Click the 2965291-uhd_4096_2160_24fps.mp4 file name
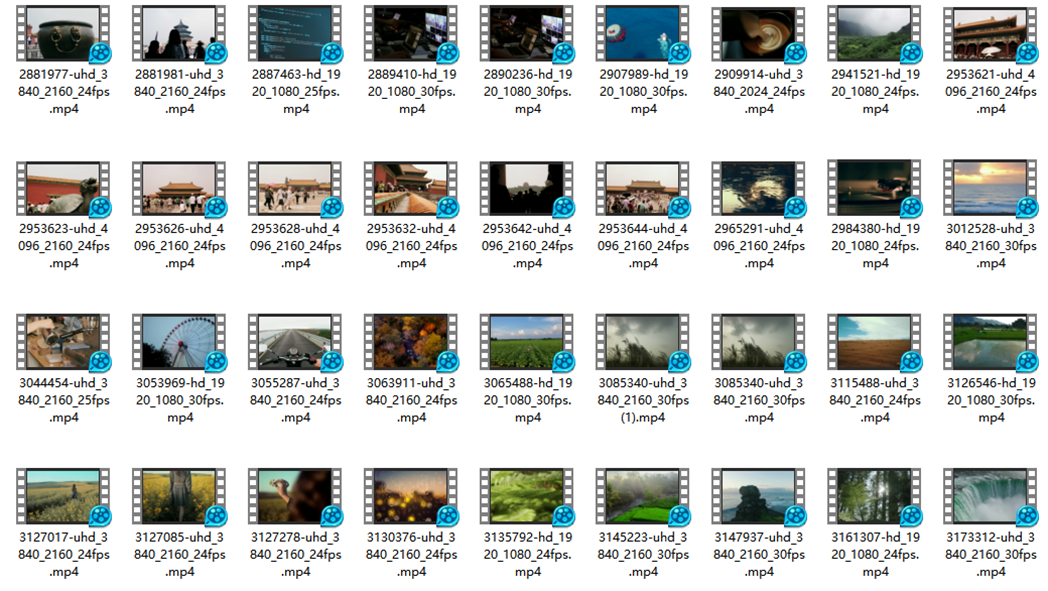 click(x=759, y=246)
